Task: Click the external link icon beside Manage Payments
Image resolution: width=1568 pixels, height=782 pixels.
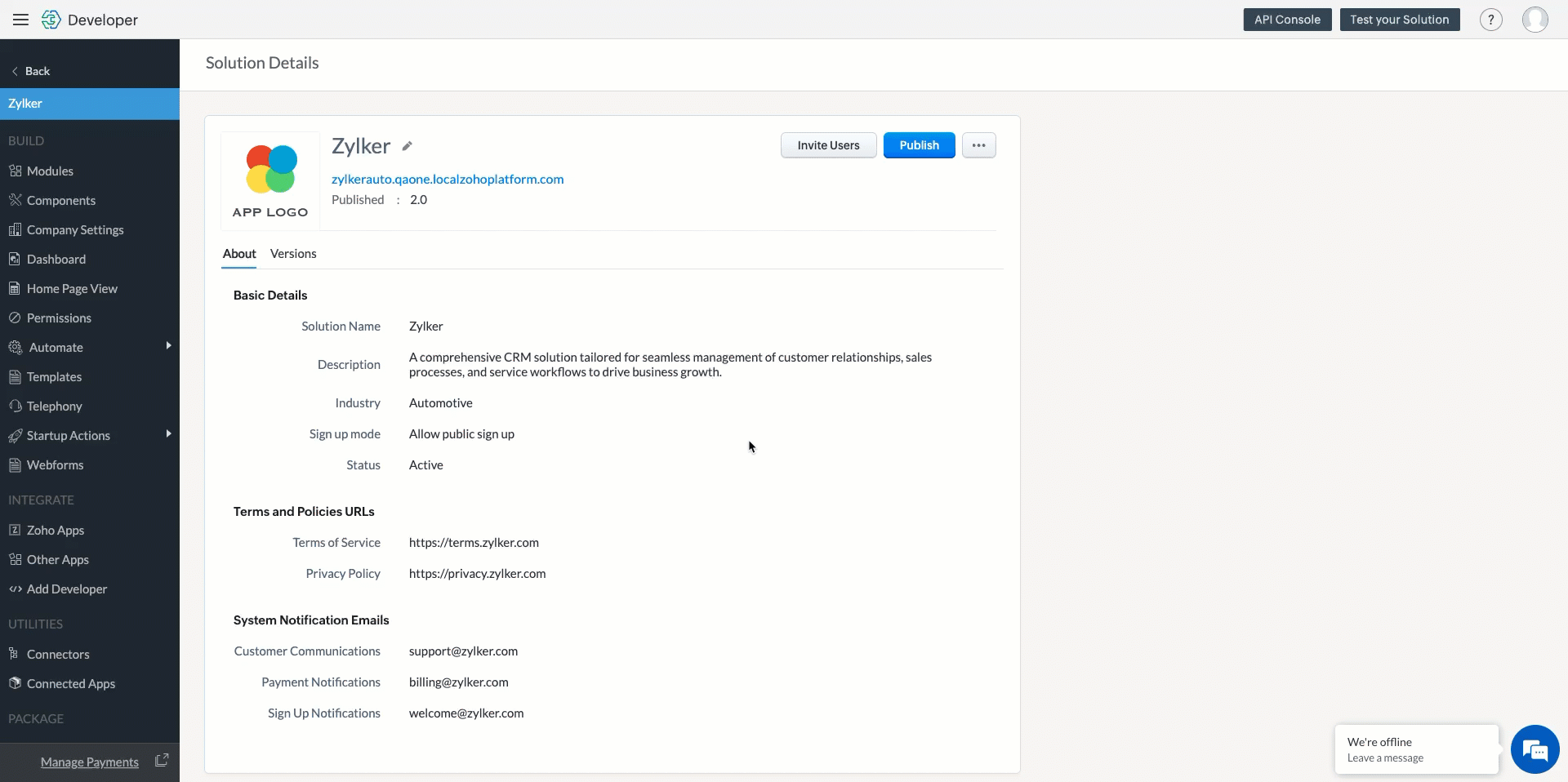Action: click(x=162, y=759)
